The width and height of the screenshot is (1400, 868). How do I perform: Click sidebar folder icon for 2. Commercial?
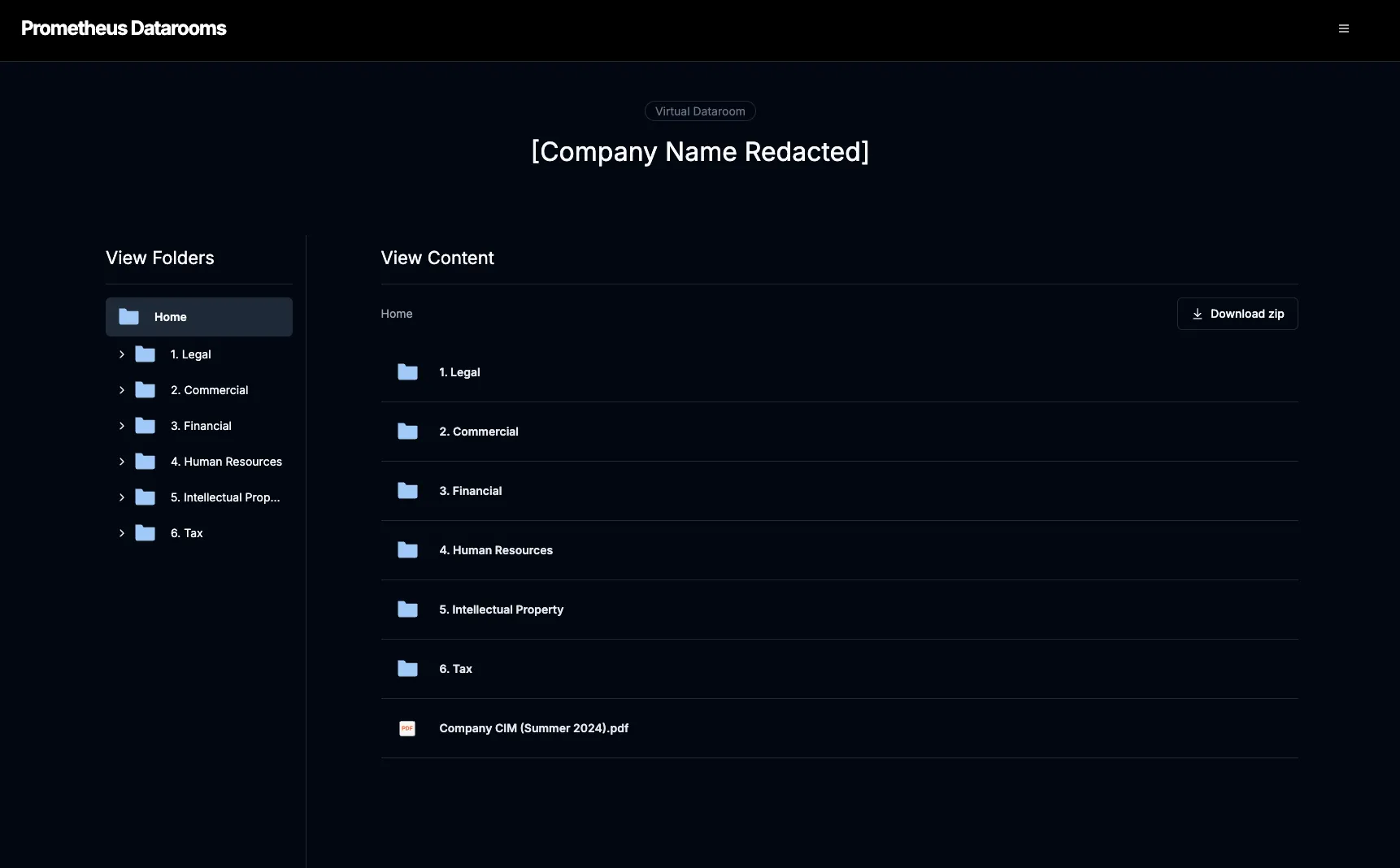(145, 390)
